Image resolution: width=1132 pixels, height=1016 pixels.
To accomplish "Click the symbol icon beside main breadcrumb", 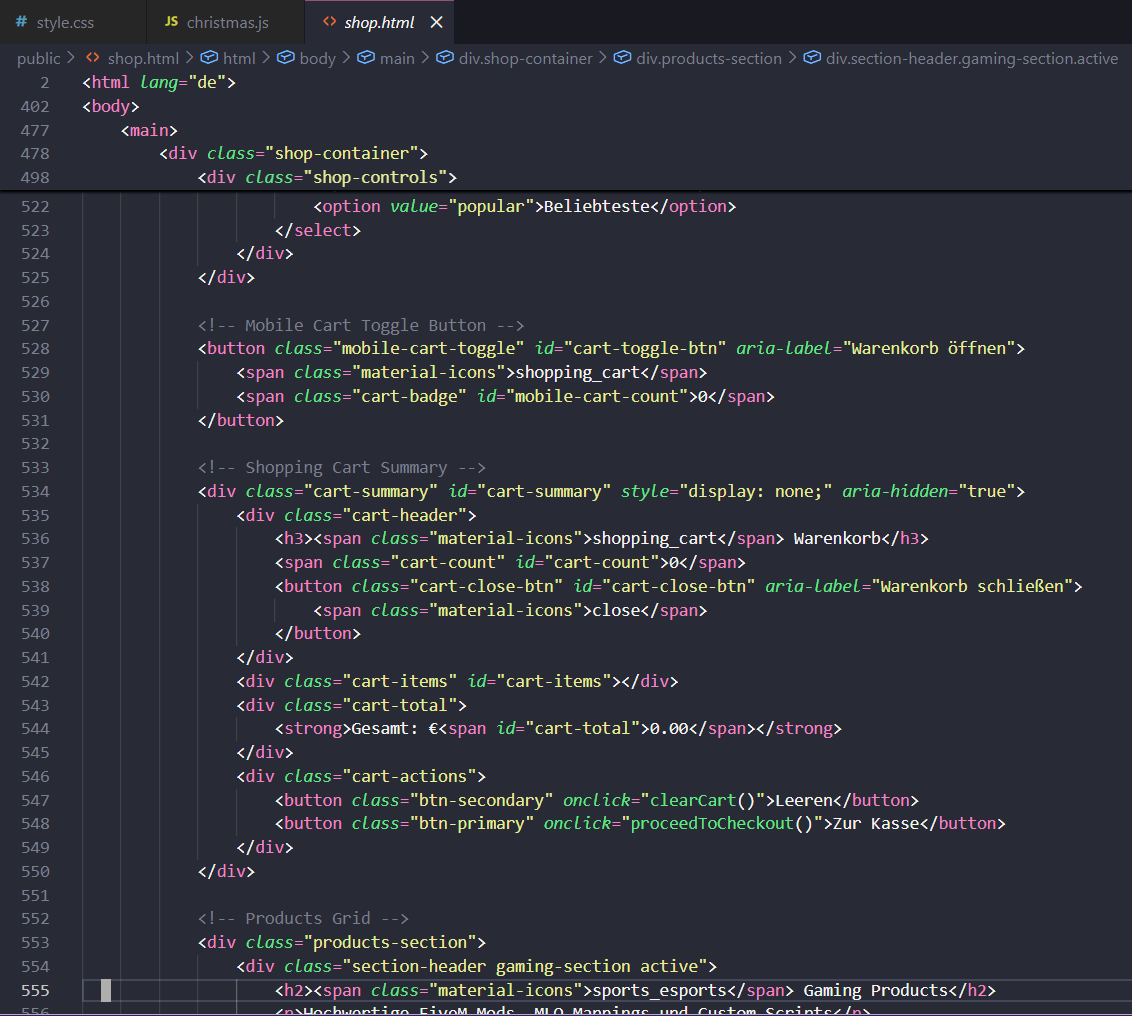I will pyautogui.click(x=366, y=58).
